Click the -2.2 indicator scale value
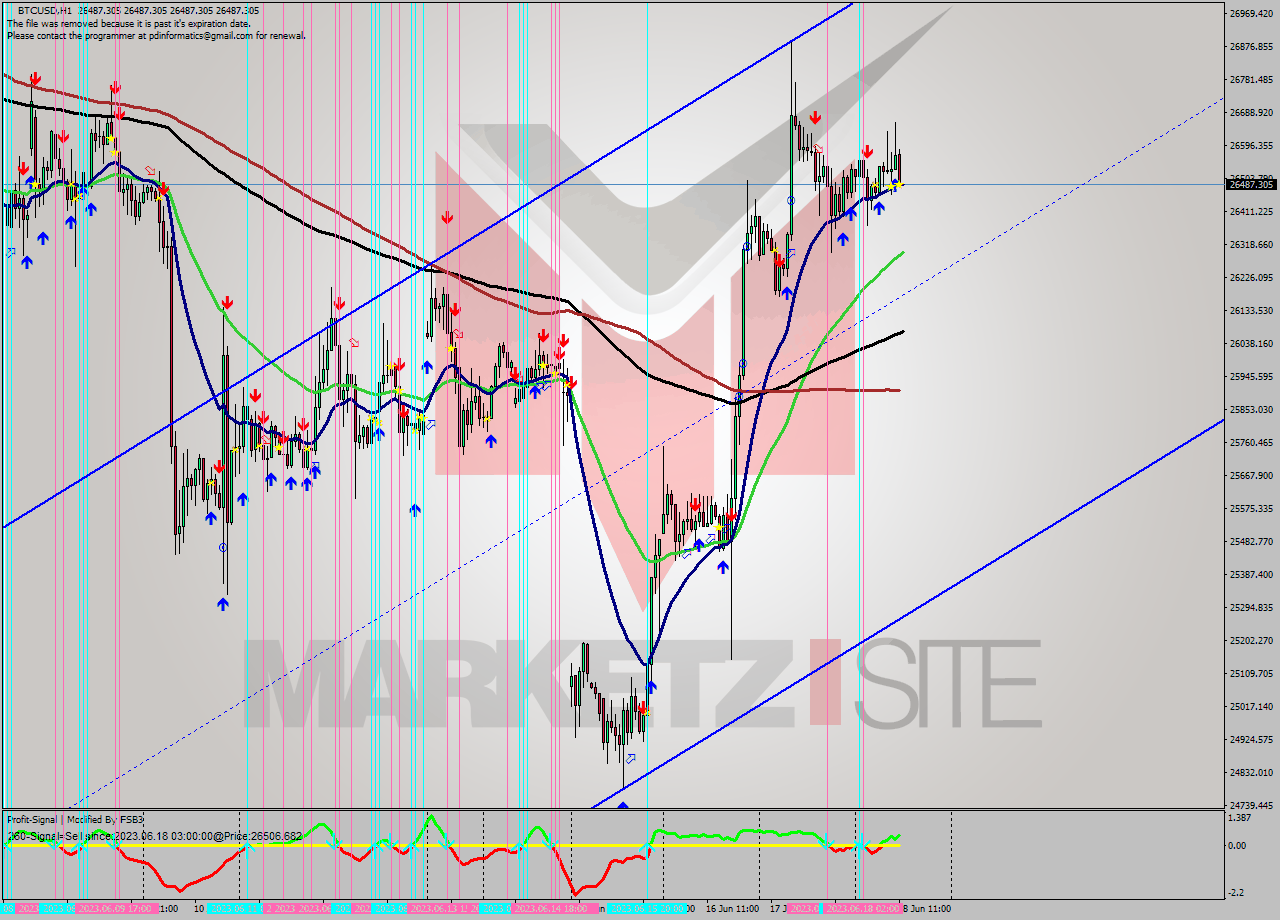Screen dimensions: 1280x920 point(1238,893)
